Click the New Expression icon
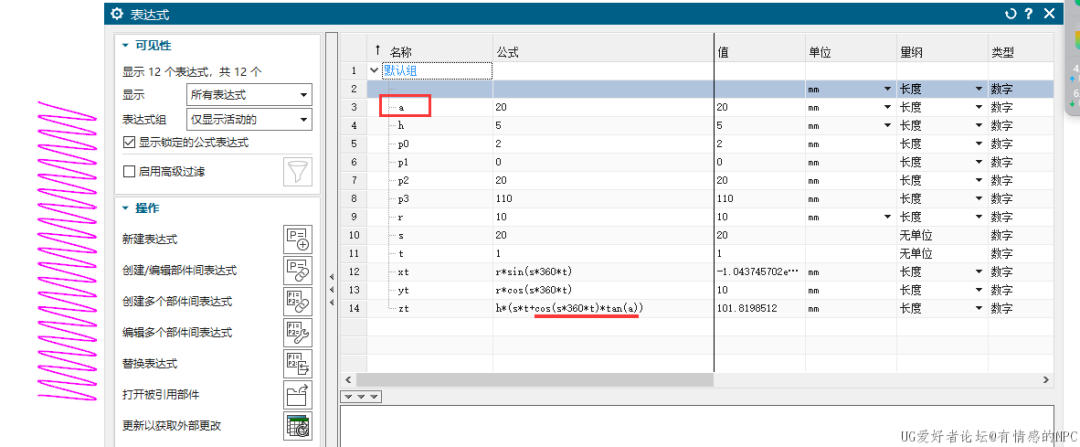 pos(298,239)
